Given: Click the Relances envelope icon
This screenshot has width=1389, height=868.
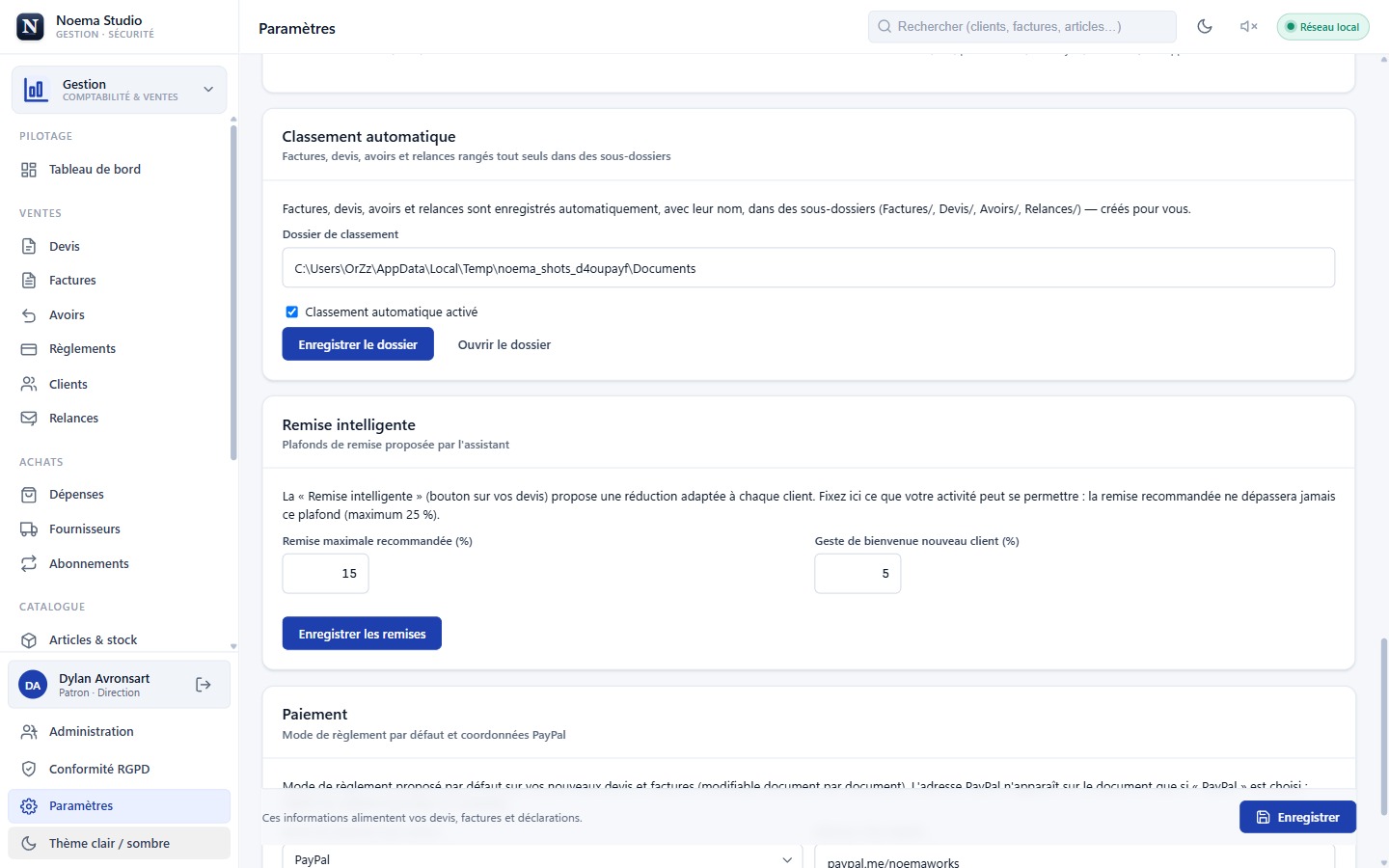Looking at the screenshot, I should [29, 419].
